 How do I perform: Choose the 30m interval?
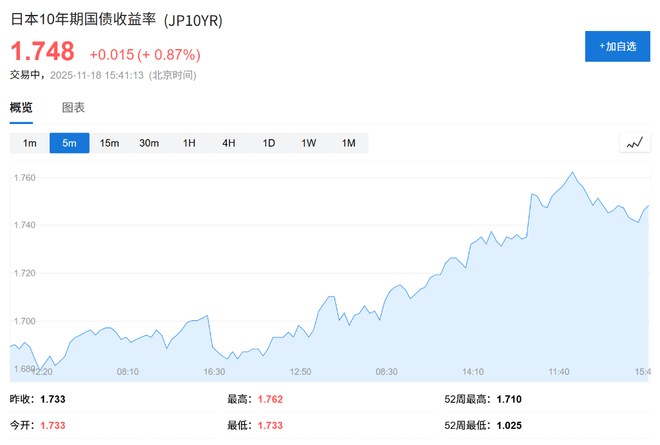pyautogui.click(x=149, y=143)
